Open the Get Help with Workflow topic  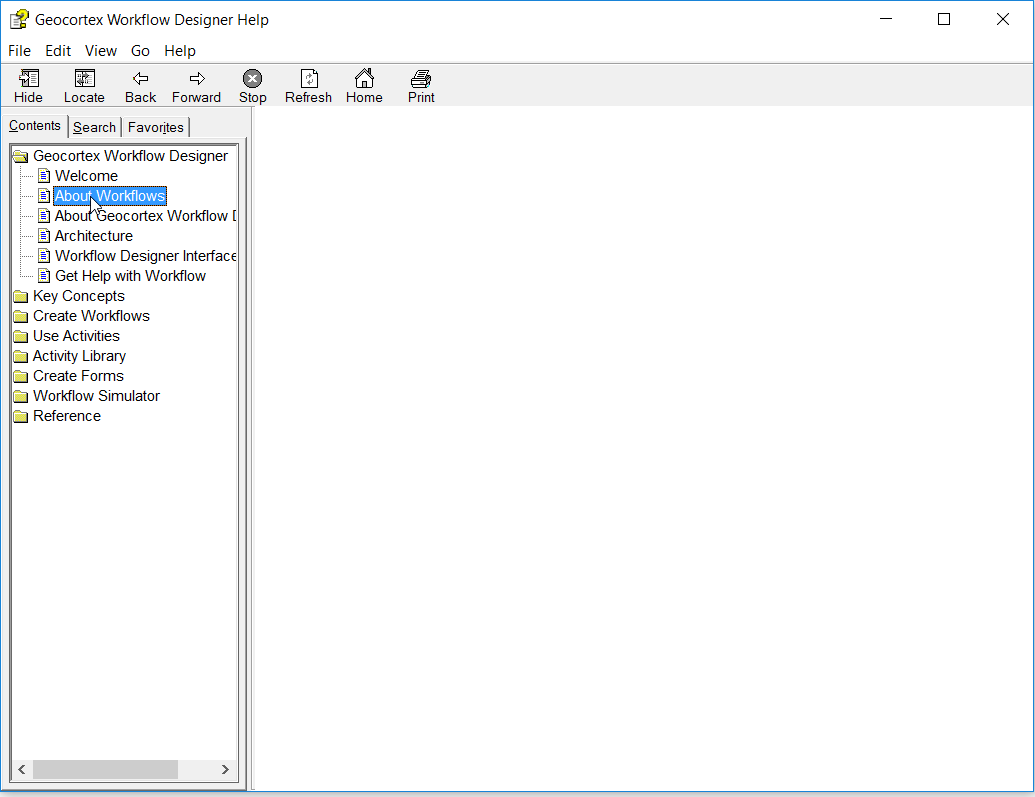[130, 275]
